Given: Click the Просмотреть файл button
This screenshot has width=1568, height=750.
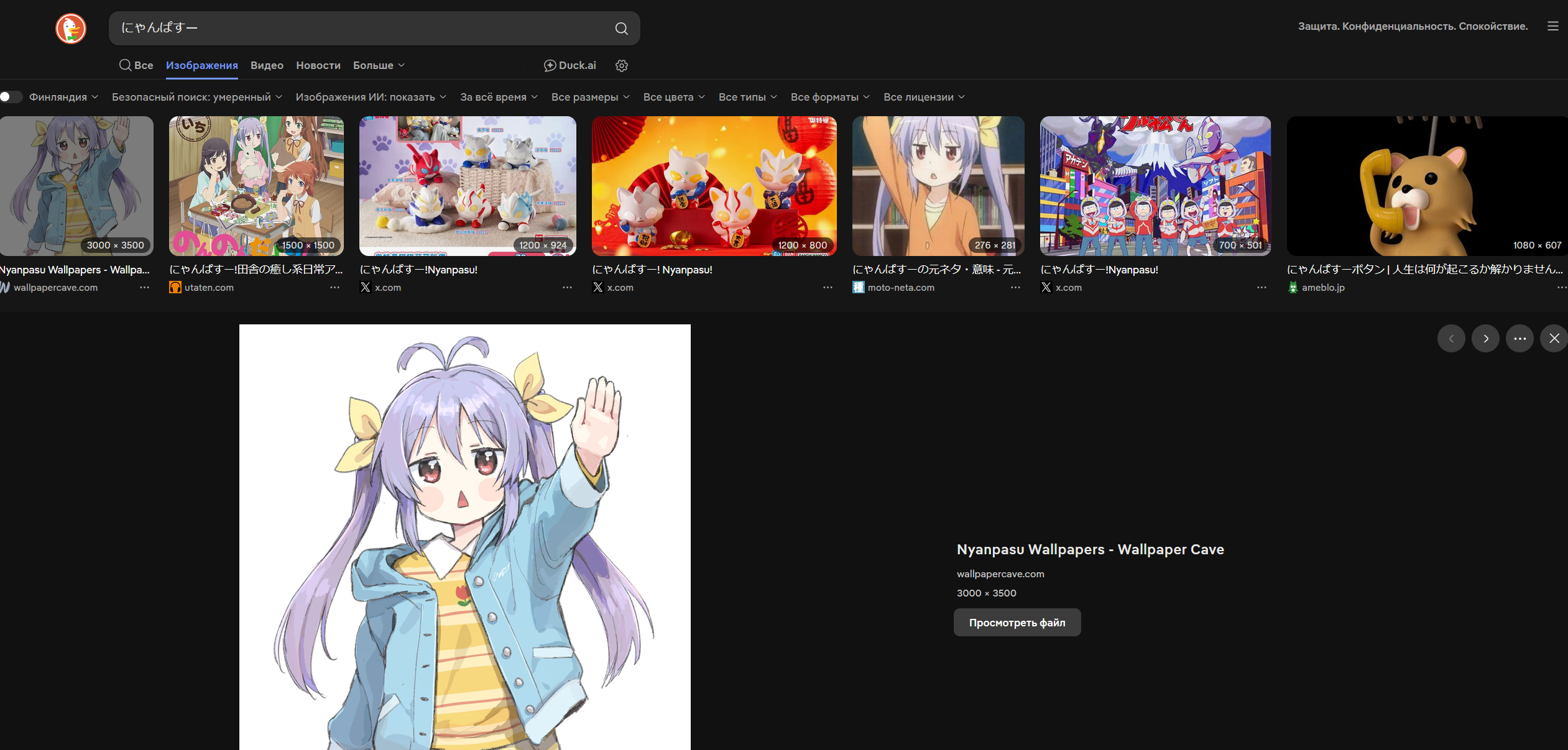Looking at the screenshot, I should tap(1017, 623).
